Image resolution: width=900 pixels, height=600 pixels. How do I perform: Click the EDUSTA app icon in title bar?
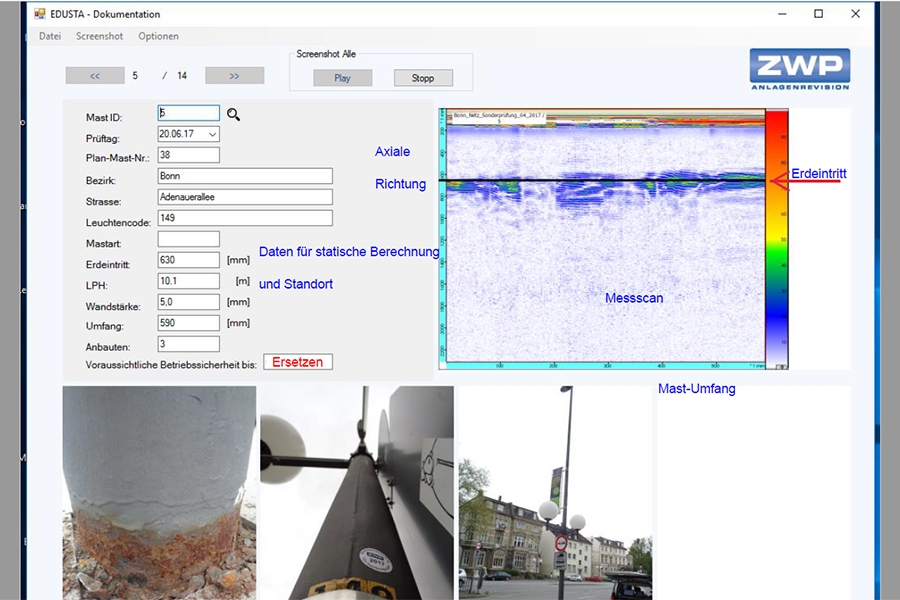[40, 14]
